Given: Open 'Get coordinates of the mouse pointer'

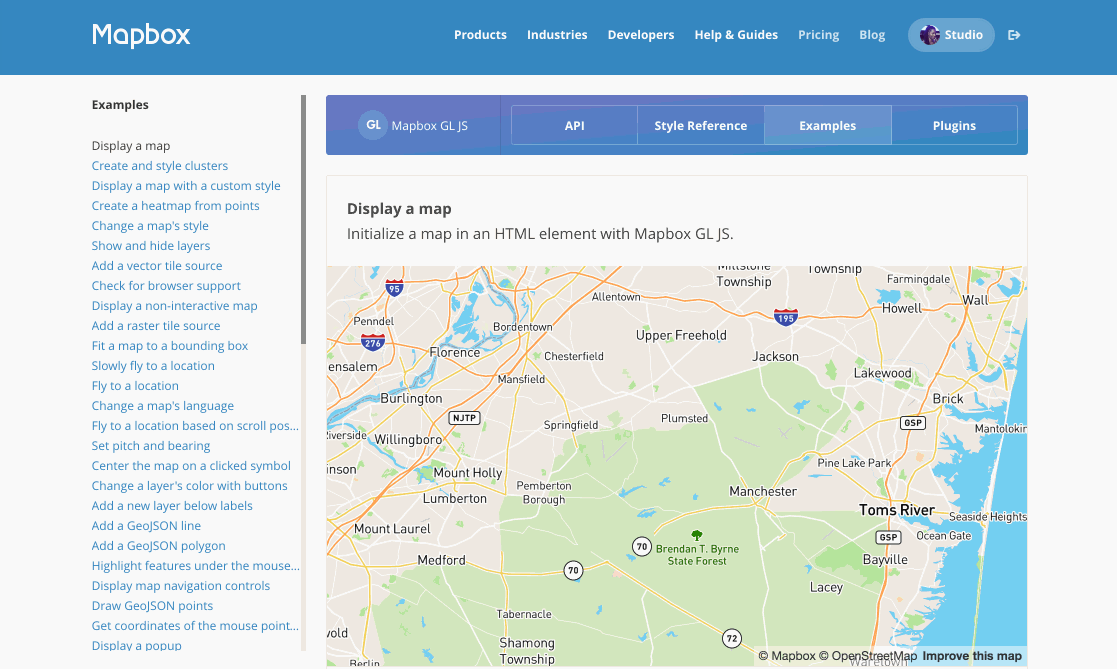Looking at the screenshot, I should 195,626.
